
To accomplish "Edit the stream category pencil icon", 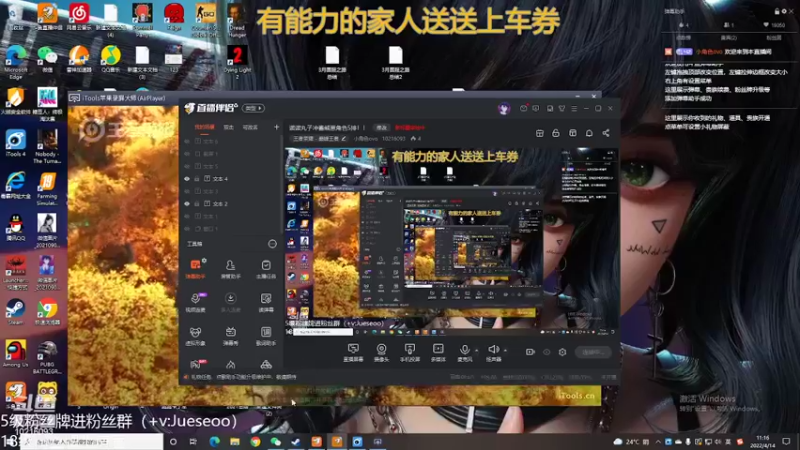I will (x=344, y=139).
